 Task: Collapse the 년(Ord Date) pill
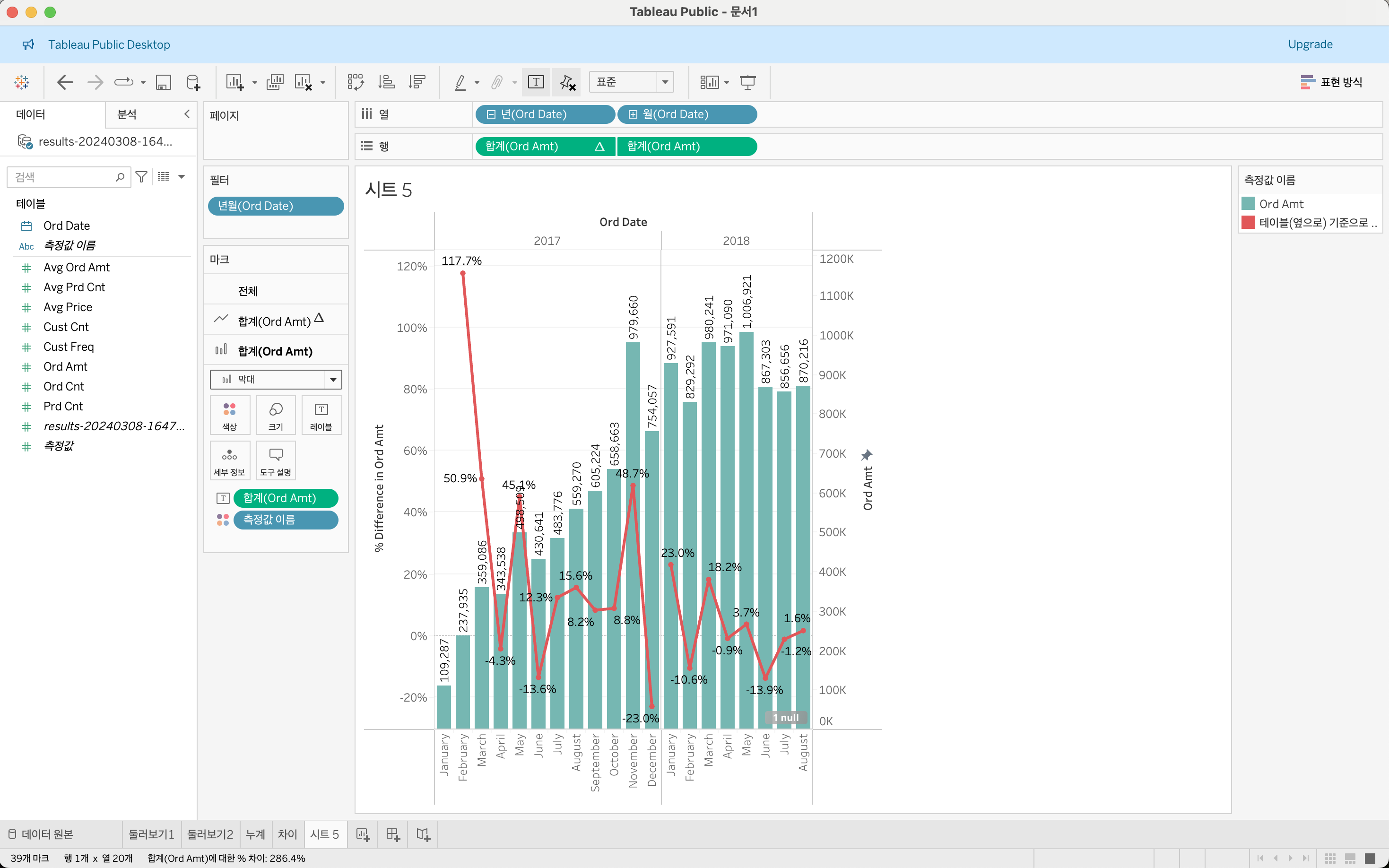pyautogui.click(x=491, y=114)
